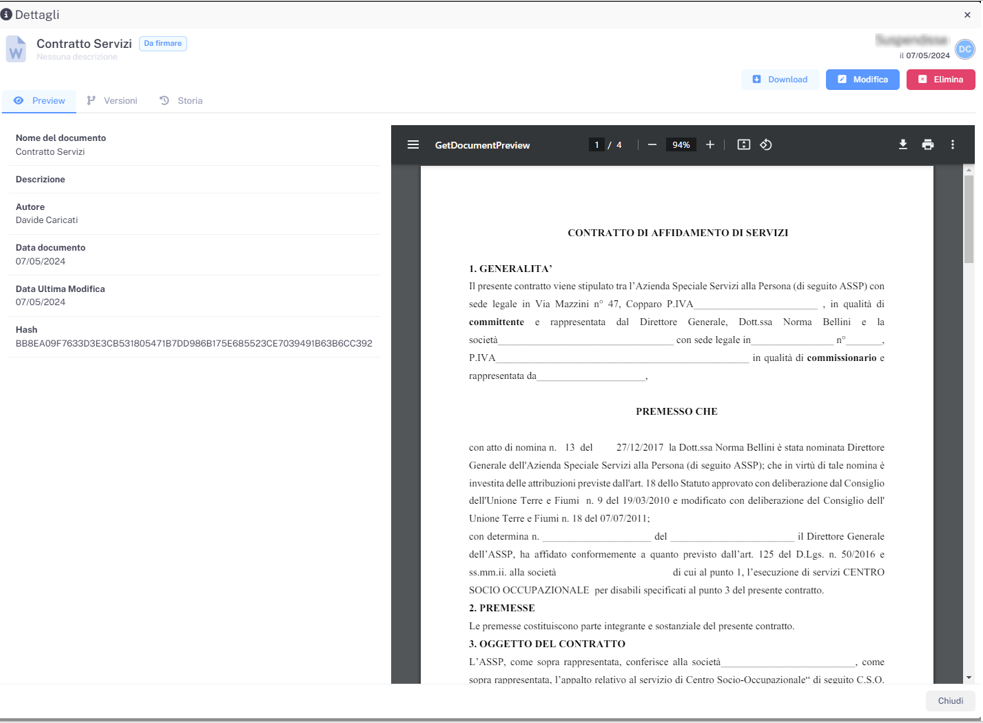Click the Download button in the header
Image resolution: width=983 pixels, height=723 pixels.
[780, 80]
